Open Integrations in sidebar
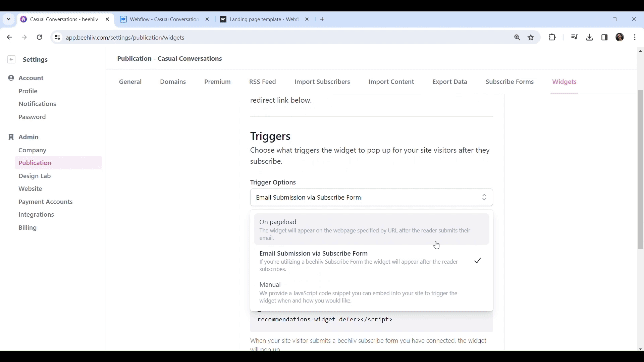Screen dimensions: 644x362 click(x=36, y=214)
